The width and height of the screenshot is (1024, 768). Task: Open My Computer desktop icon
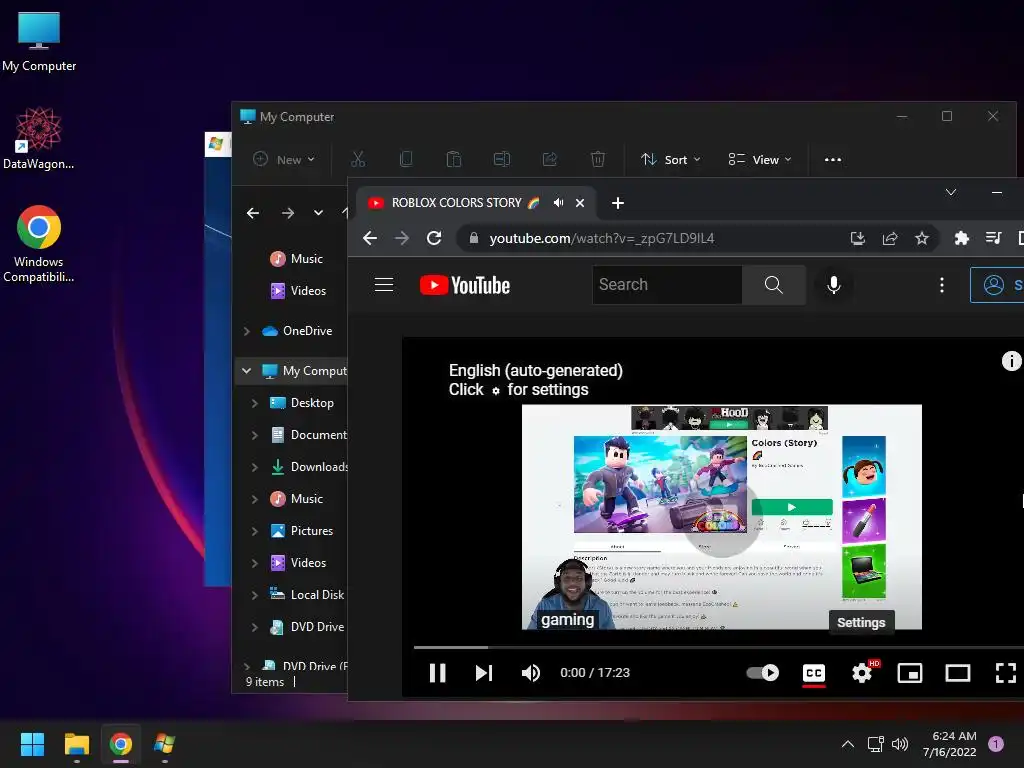click(x=39, y=42)
